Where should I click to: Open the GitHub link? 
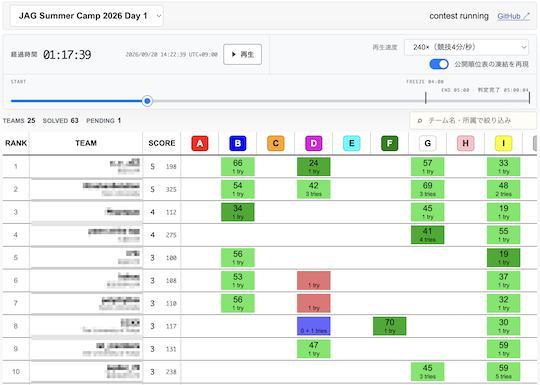click(513, 16)
